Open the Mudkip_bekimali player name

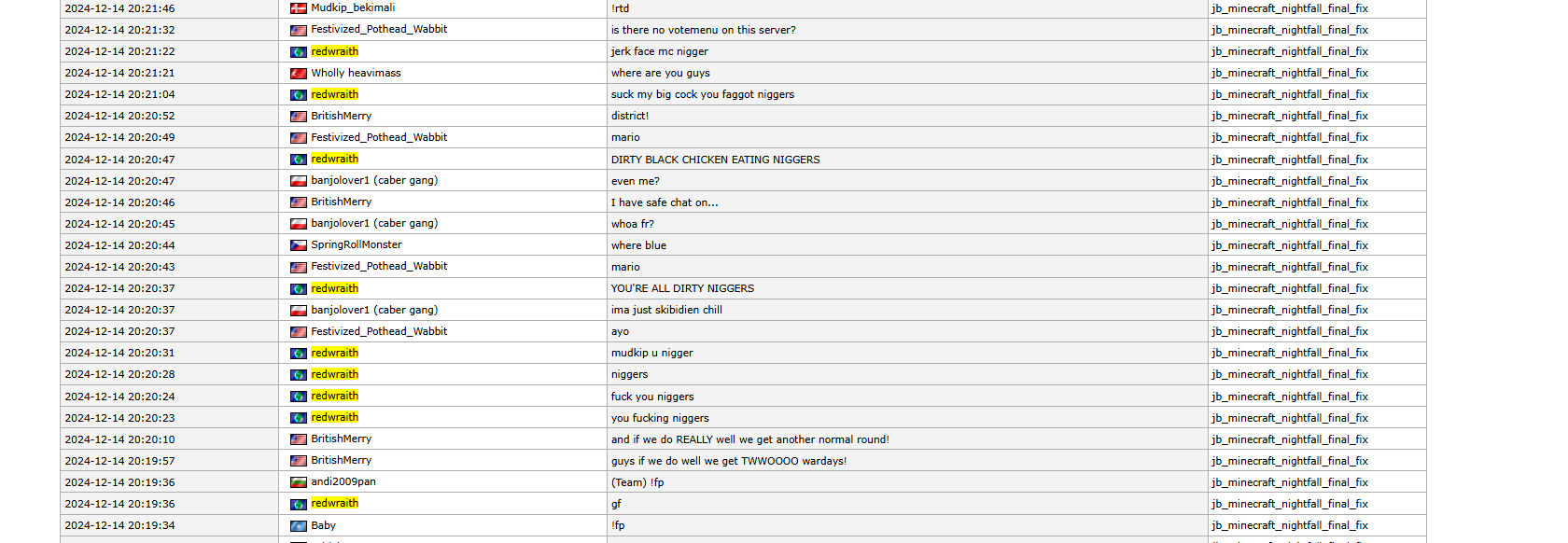(353, 7)
